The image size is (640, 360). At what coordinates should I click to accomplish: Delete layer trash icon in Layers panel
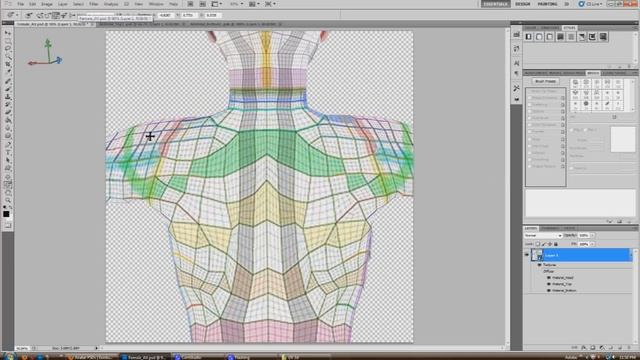click(629, 347)
